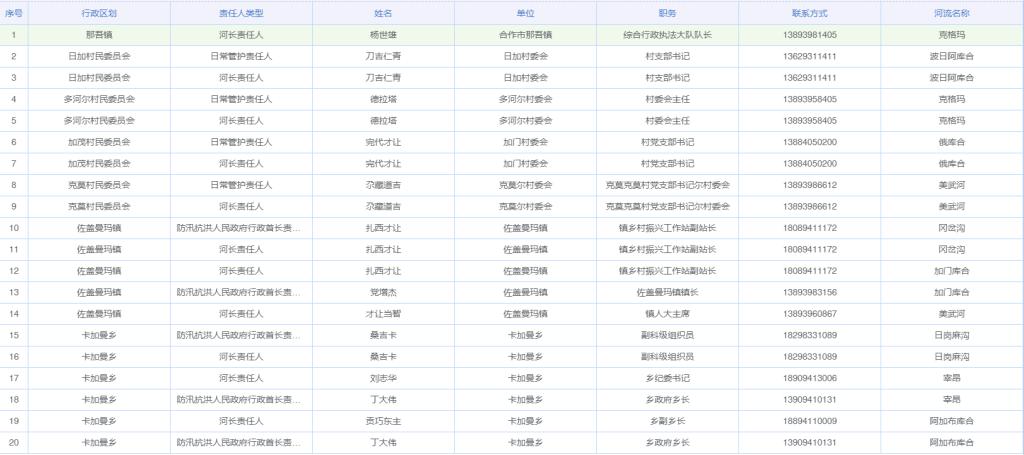
Task: Click 乡政府乡长 in row 18
Action: click(x=667, y=400)
